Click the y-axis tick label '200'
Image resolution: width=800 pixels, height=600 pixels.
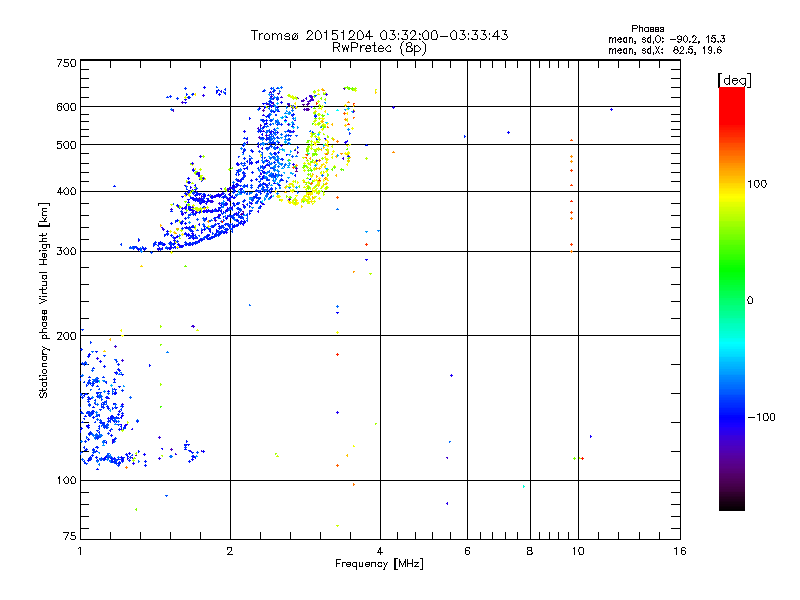pyautogui.click(x=66, y=336)
